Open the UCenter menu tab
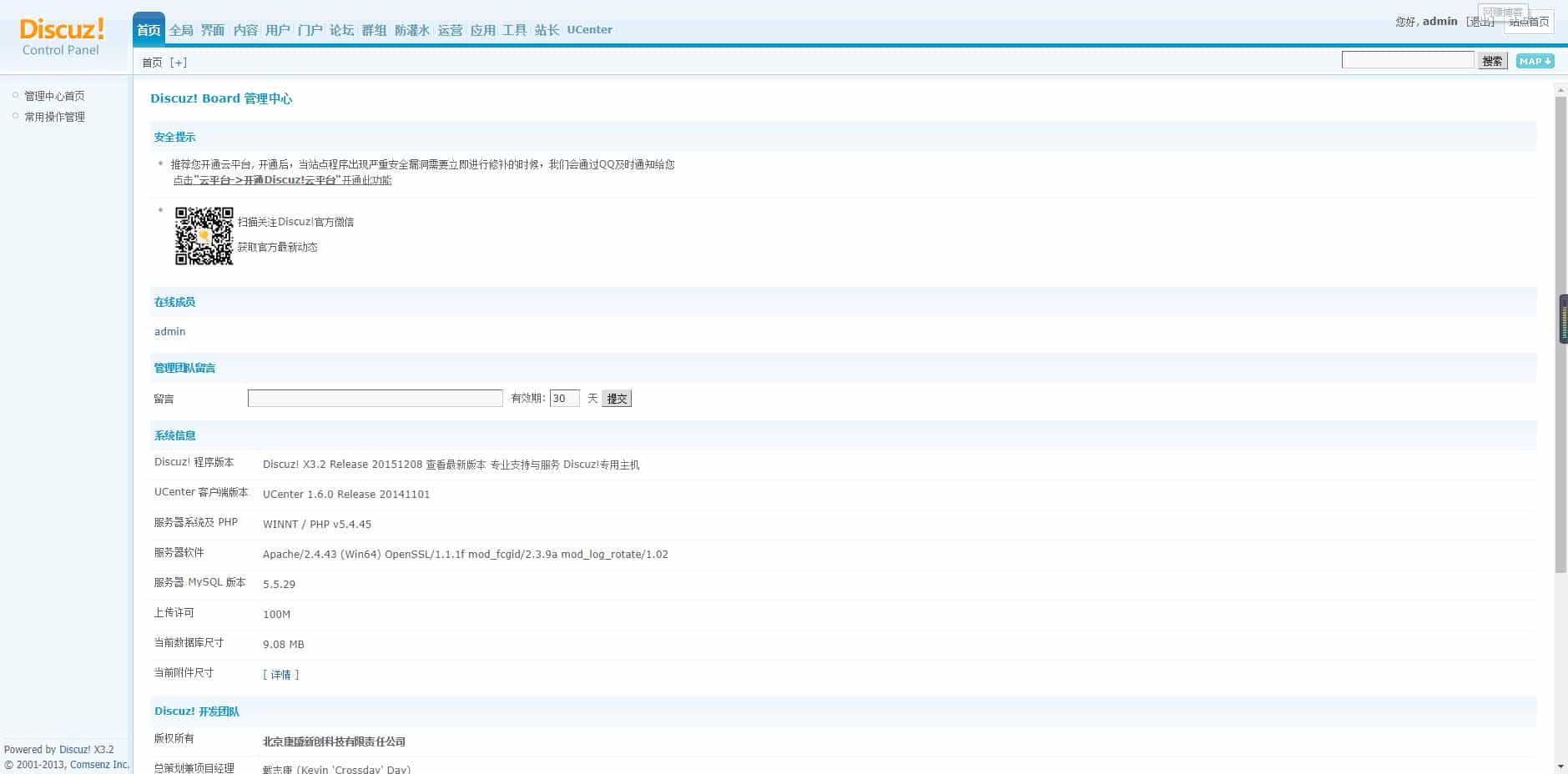The width and height of the screenshot is (1568, 774). pyautogui.click(x=590, y=30)
